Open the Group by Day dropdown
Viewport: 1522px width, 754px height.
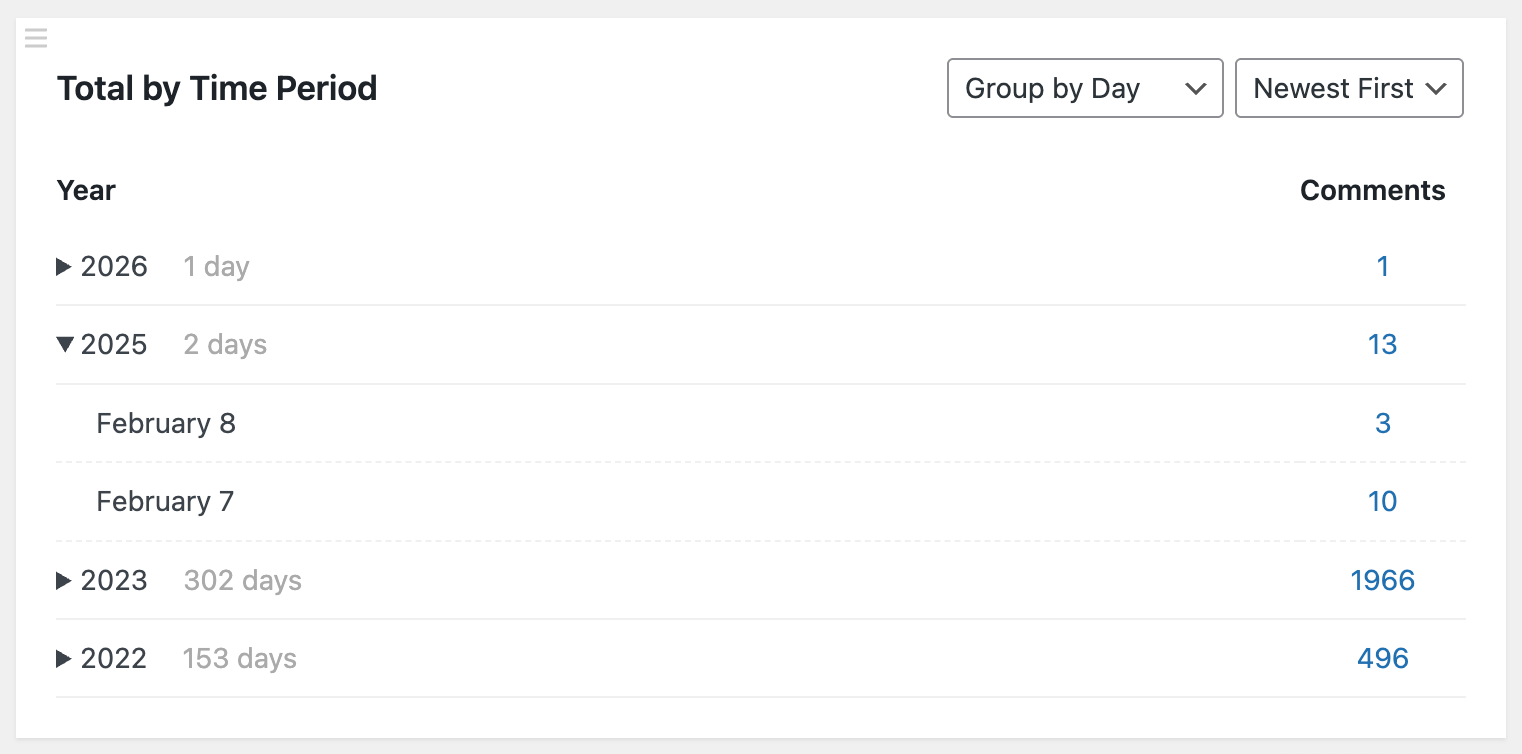click(x=1085, y=88)
